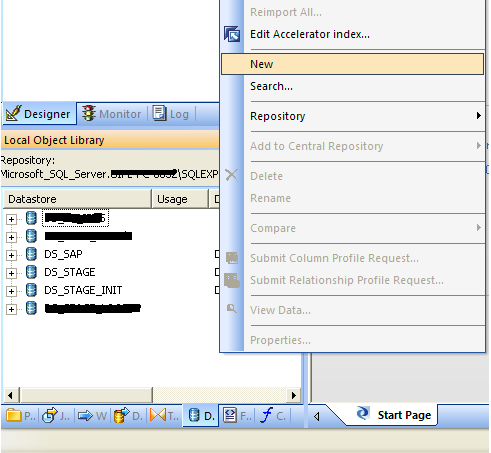Open the Work flows tab arrow icon
Viewport: 491px width, 453px height.
tap(85, 416)
